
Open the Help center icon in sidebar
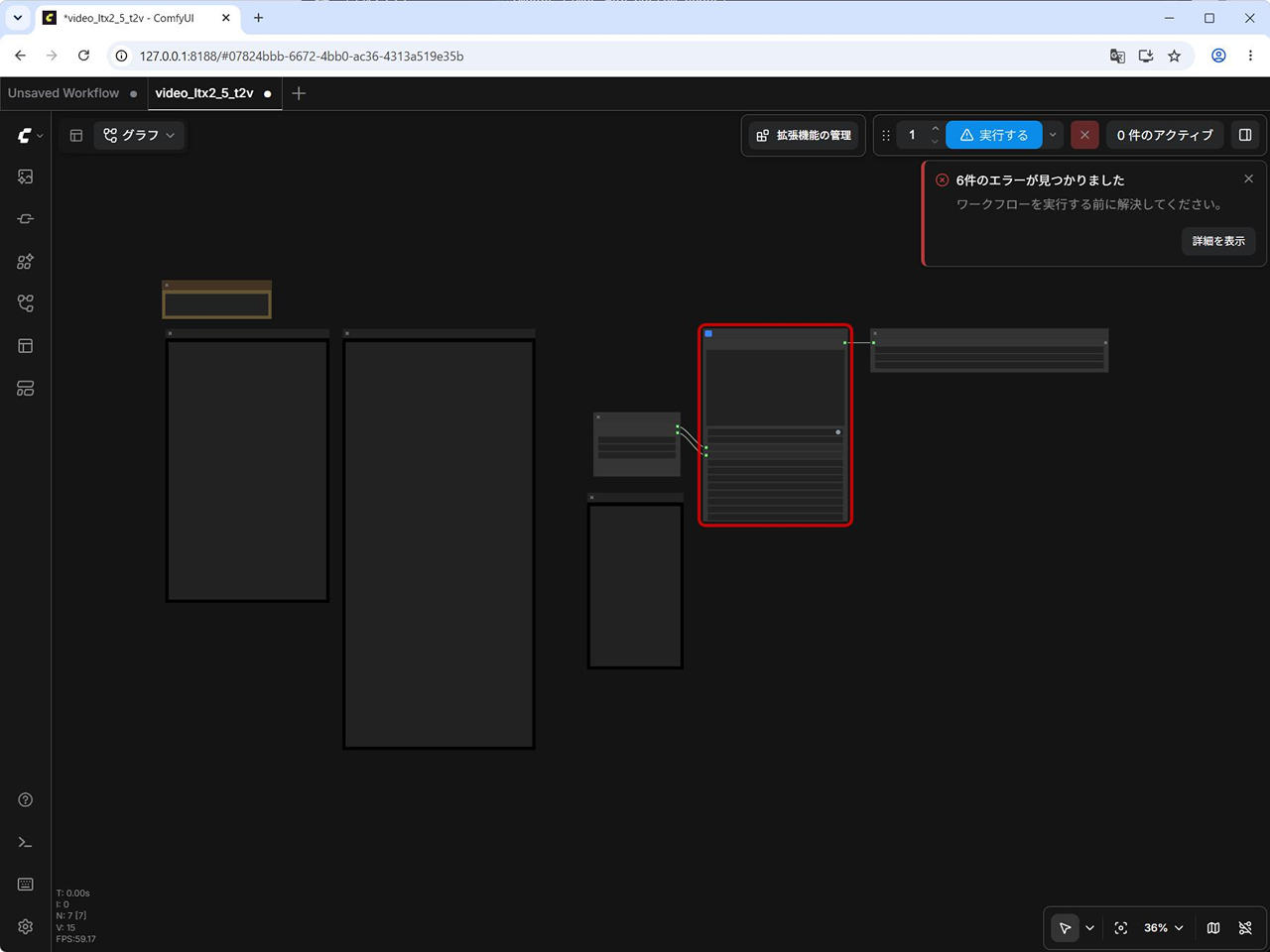26,800
